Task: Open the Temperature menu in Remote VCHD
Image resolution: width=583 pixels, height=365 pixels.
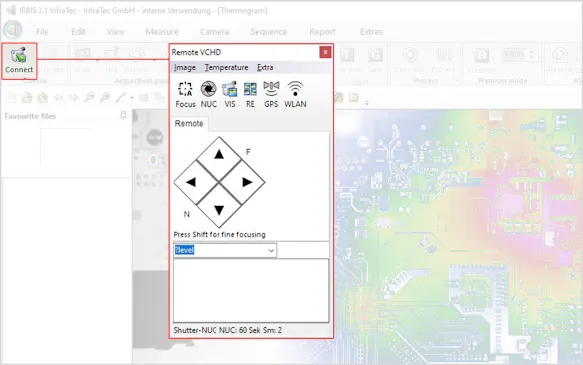Action: (226, 67)
